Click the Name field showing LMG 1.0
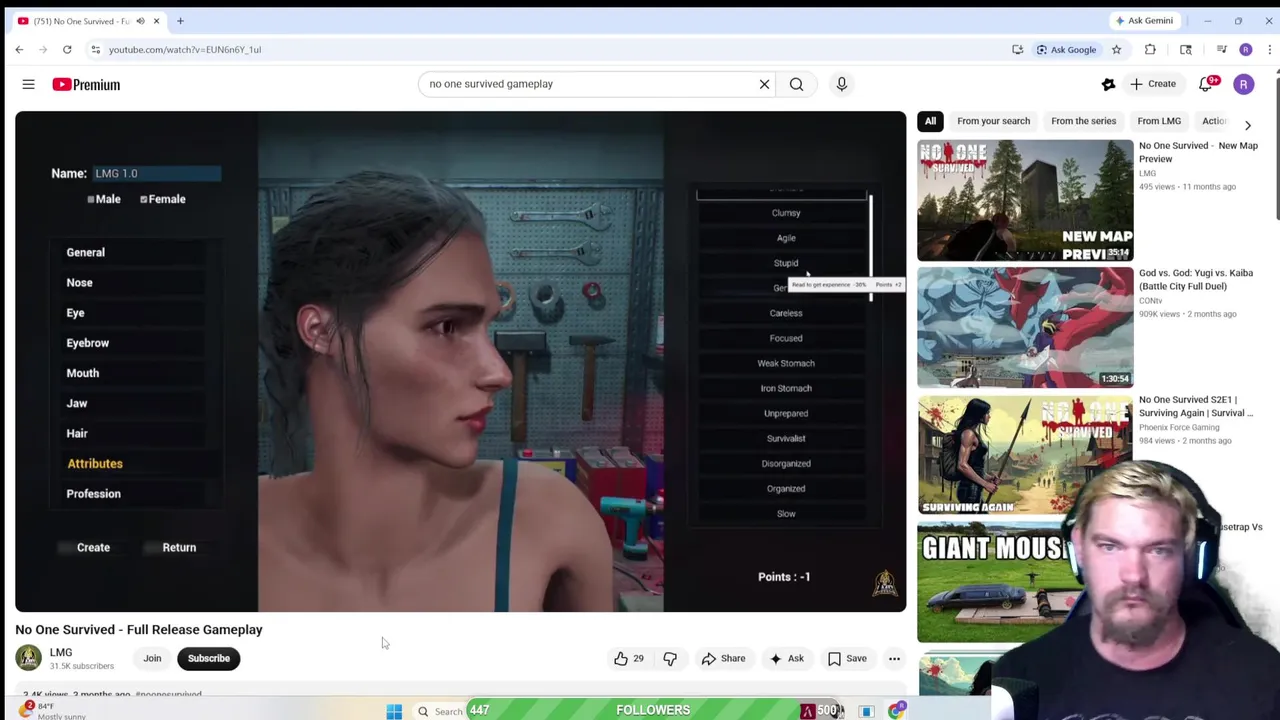Image resolution: width=1280 pixels, height=720 pixels. 156,174
